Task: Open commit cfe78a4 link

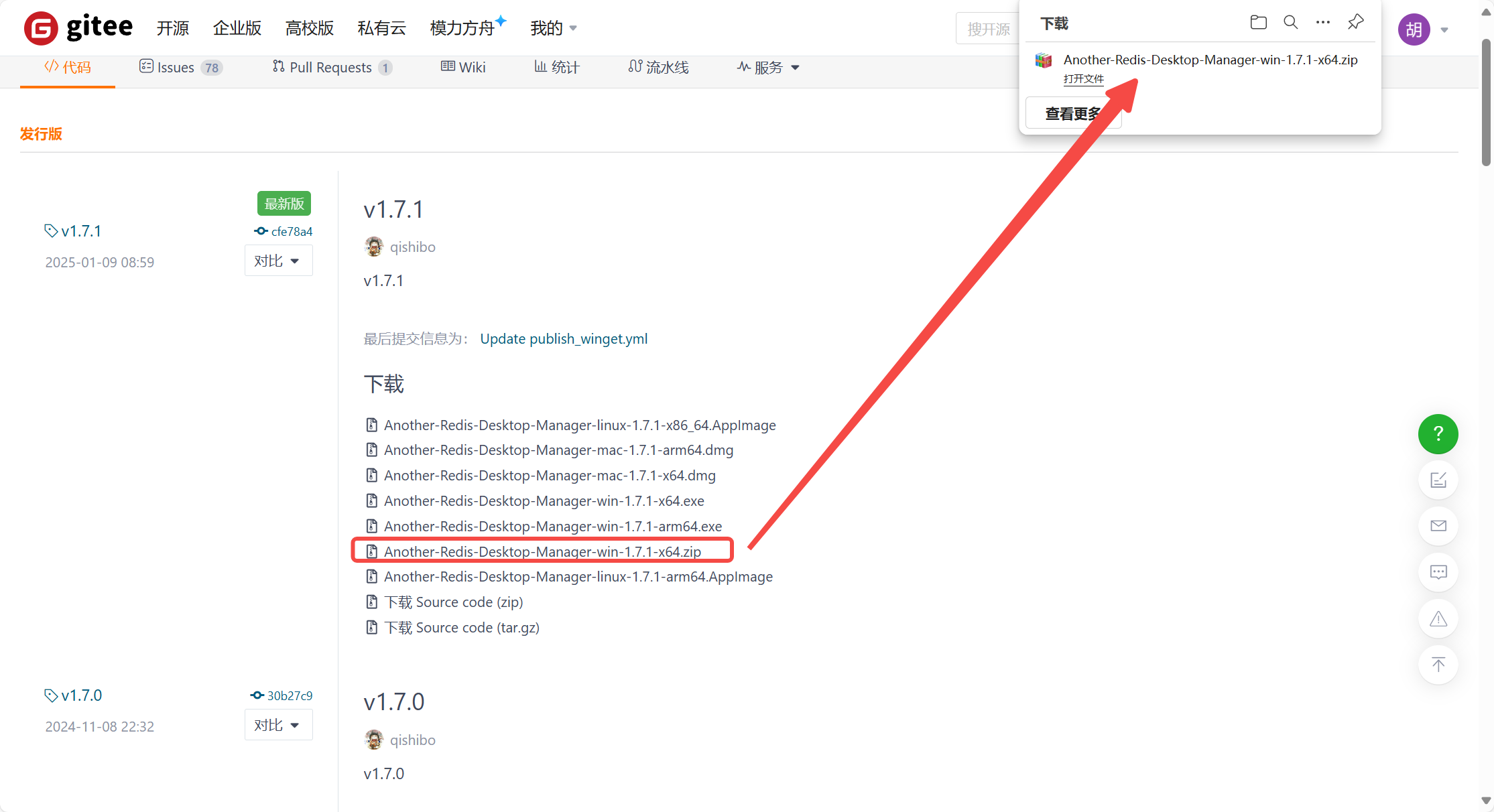Action: (292, 231)
